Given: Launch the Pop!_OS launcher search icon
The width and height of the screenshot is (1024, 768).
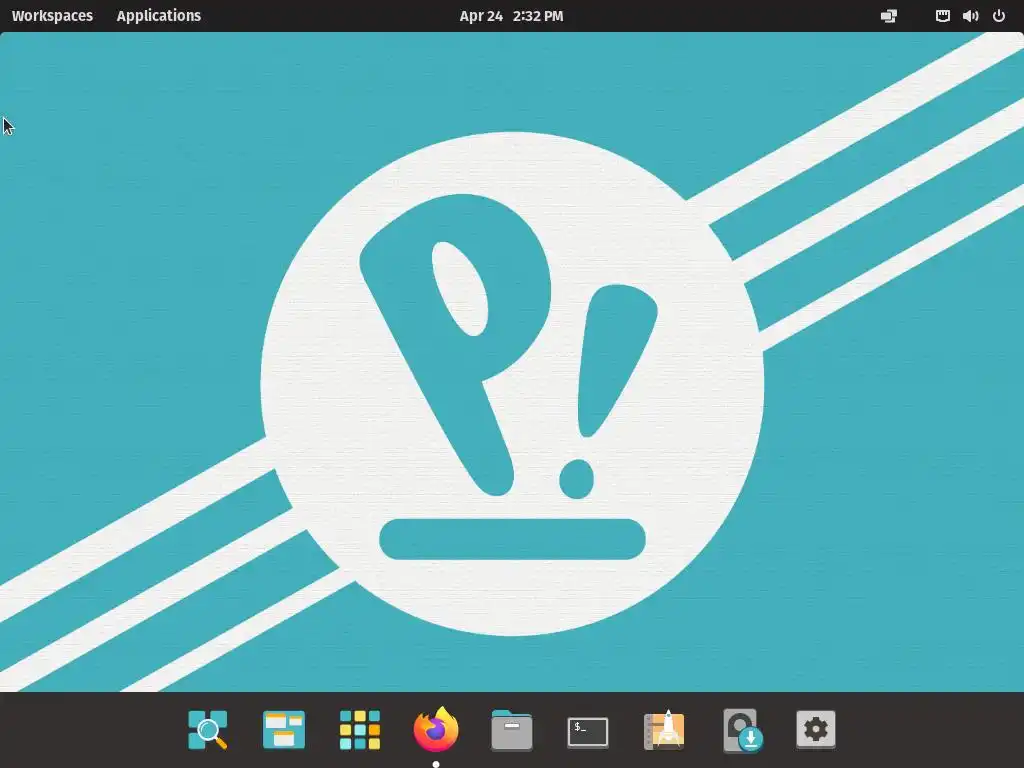Looking at the screenshot, I should pos(208,729).
